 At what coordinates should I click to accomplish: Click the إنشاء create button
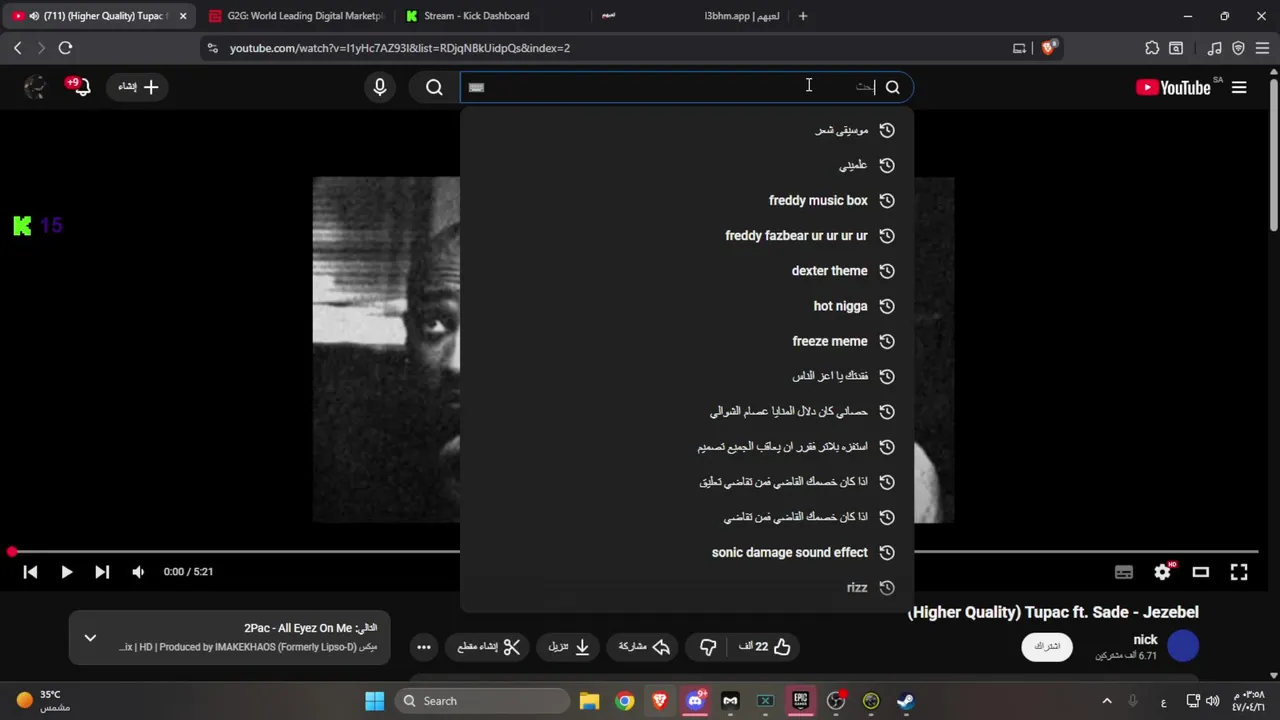(x=138, y=87)
